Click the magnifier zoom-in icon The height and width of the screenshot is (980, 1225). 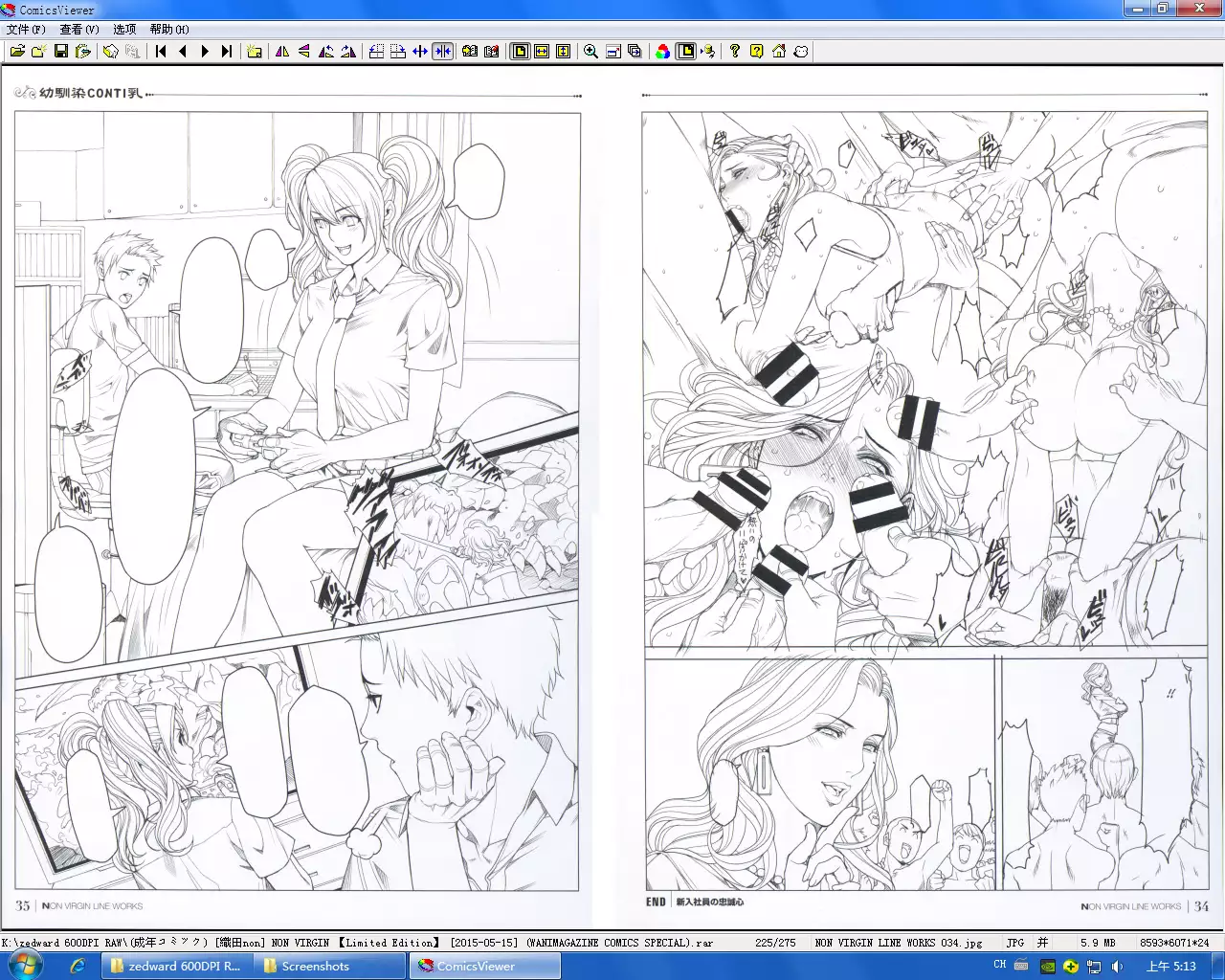[x=590, y=52]
